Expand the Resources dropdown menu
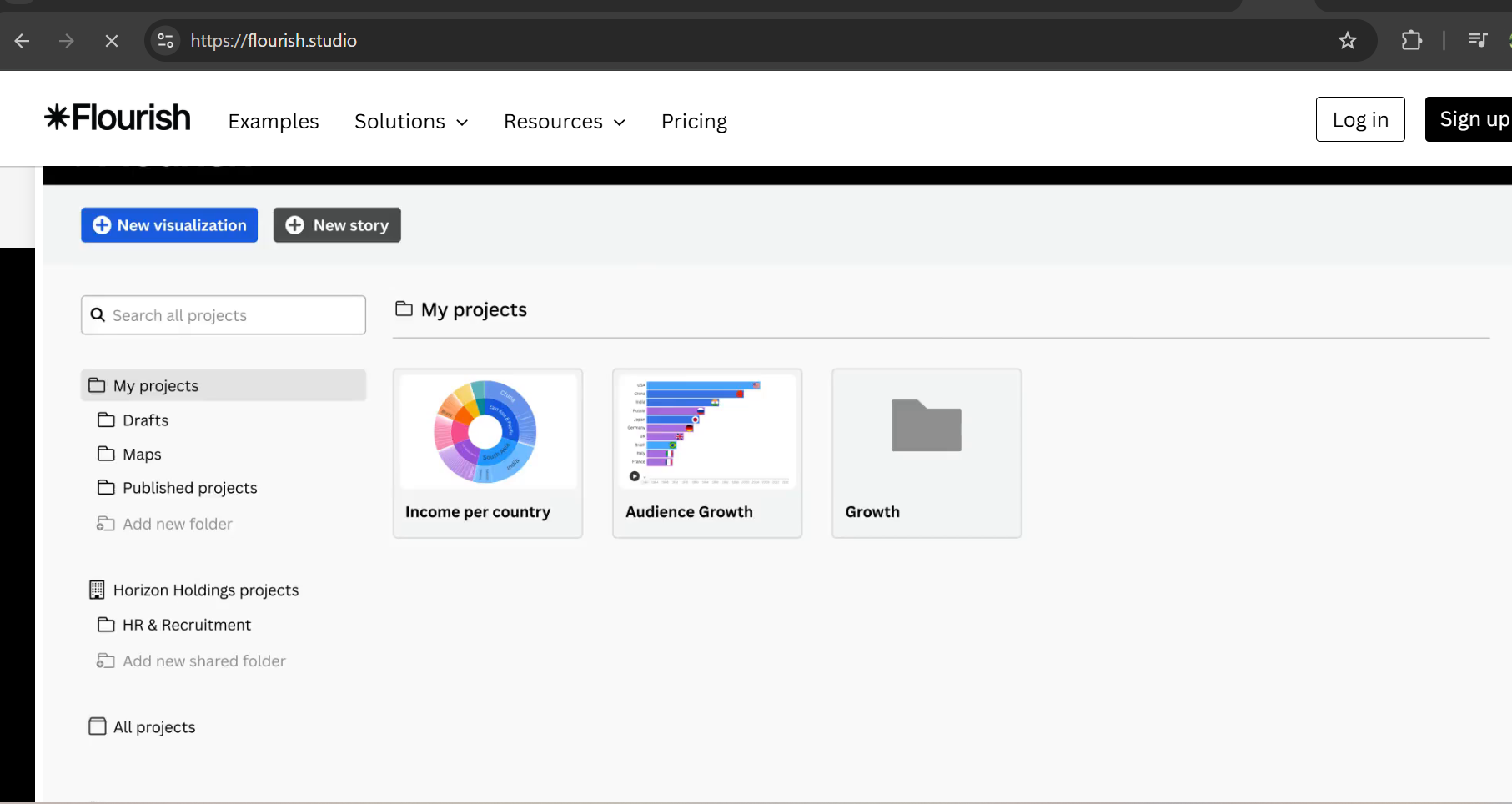The width and height of the screenshot is (1512, 804). point(565,122)
